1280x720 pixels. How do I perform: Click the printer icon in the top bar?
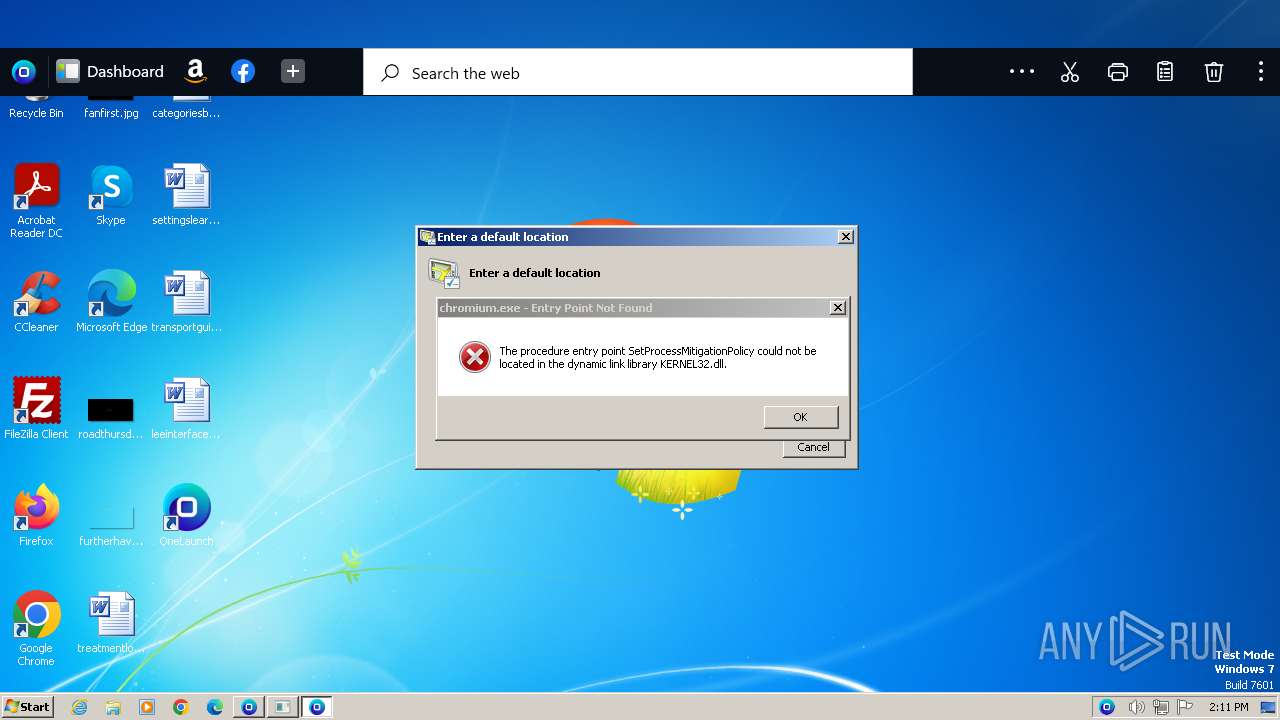[1118, 72]
